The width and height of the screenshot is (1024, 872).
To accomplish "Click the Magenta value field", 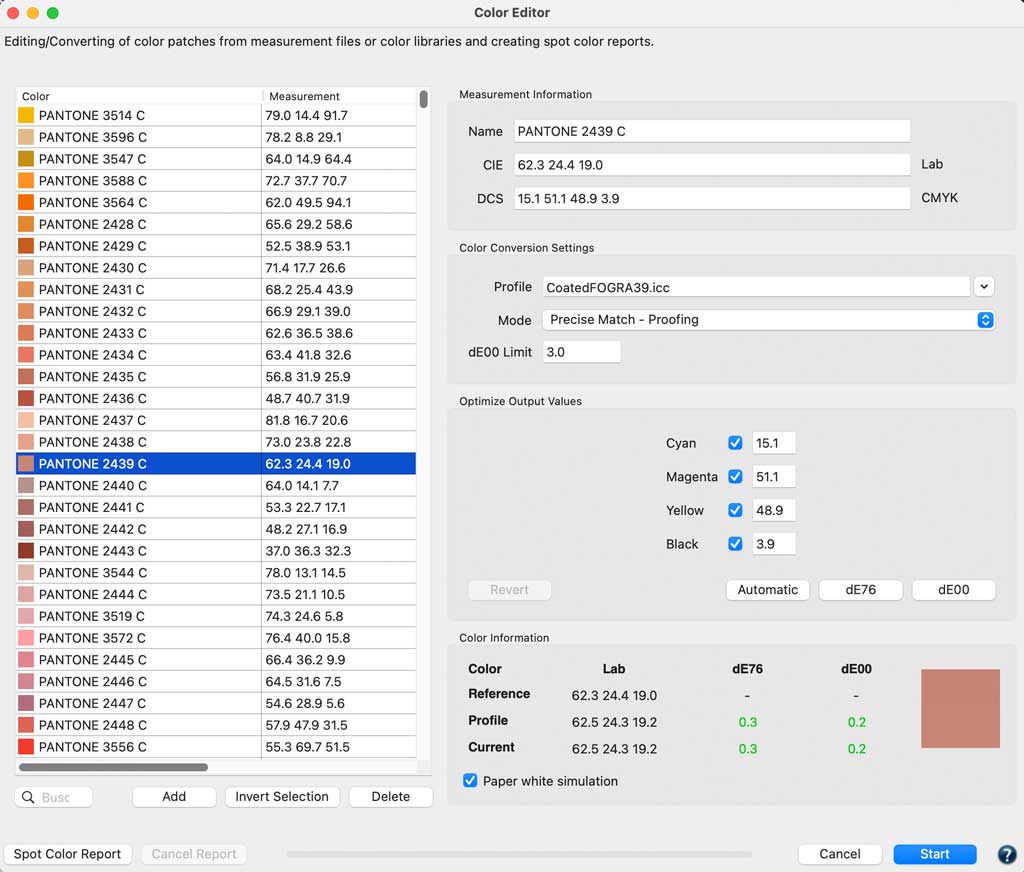I will coord(774,476).
